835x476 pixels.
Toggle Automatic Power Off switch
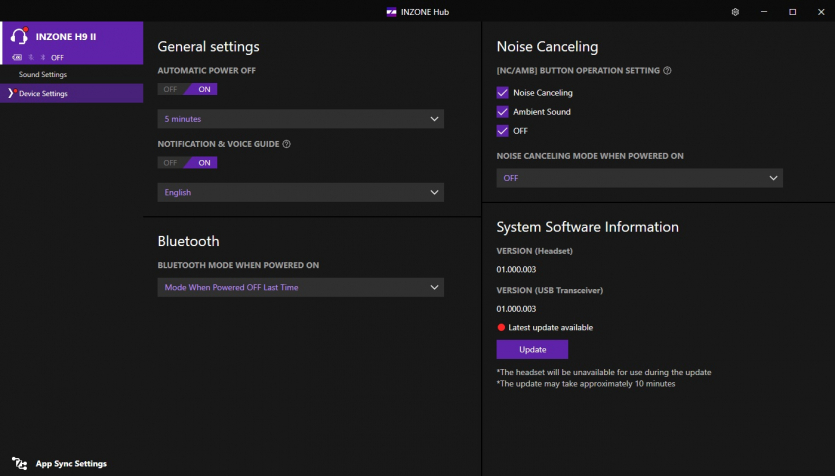[x=187, y=89]
